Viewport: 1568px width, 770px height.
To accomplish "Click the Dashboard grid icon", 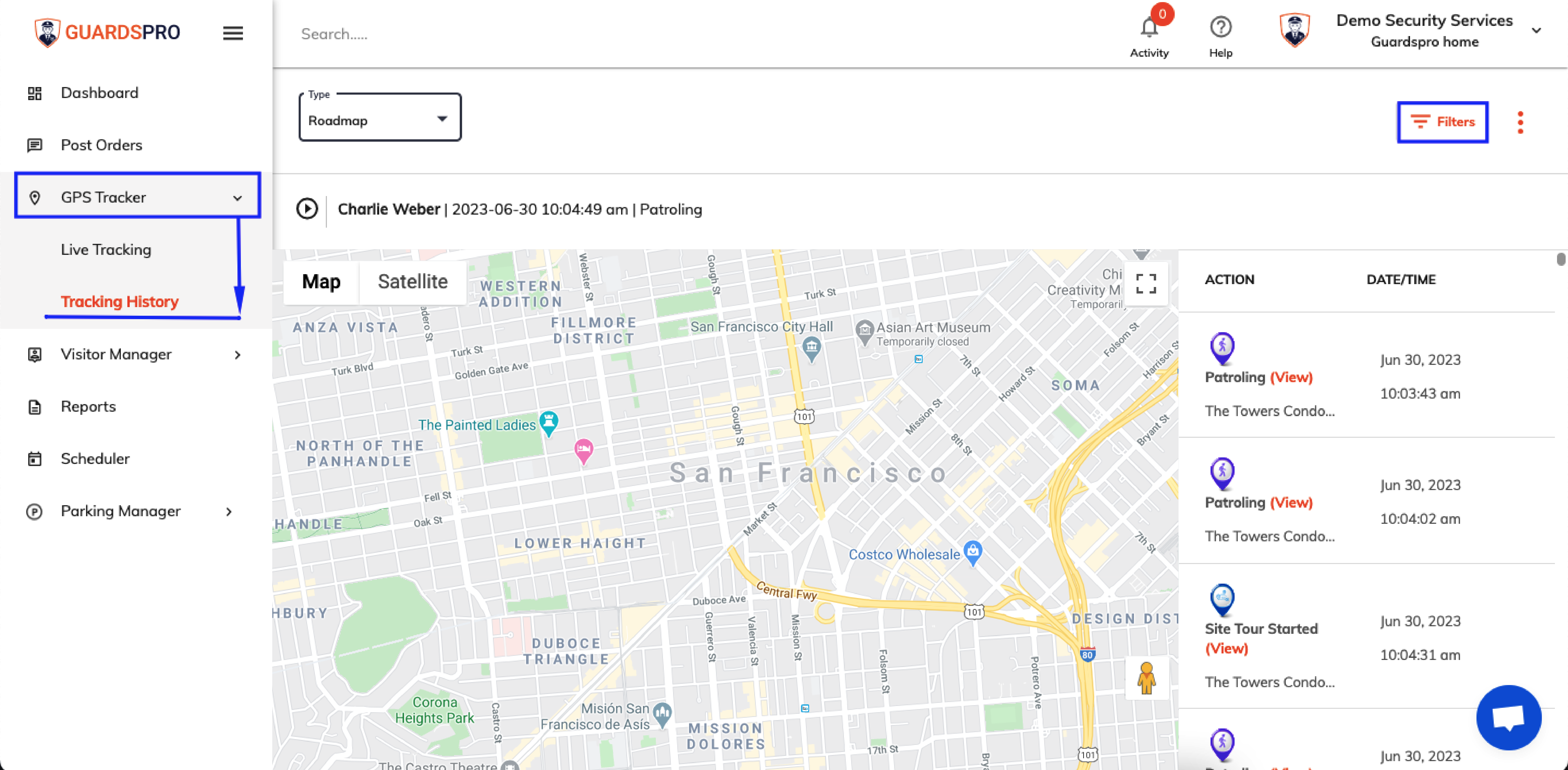I will (35, 93).
